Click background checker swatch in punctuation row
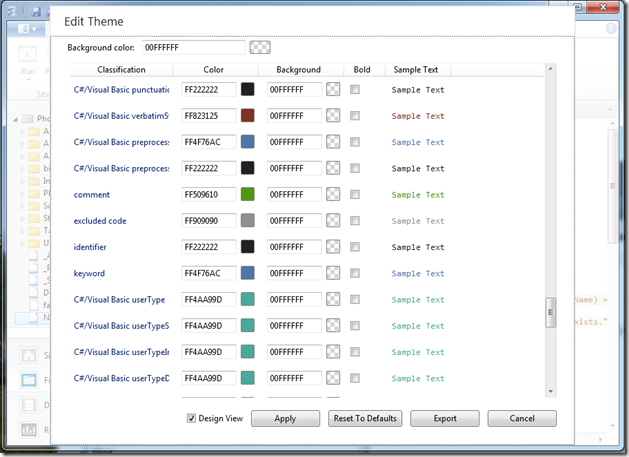This screenshot has width=629, height=457. pos(333,89)
